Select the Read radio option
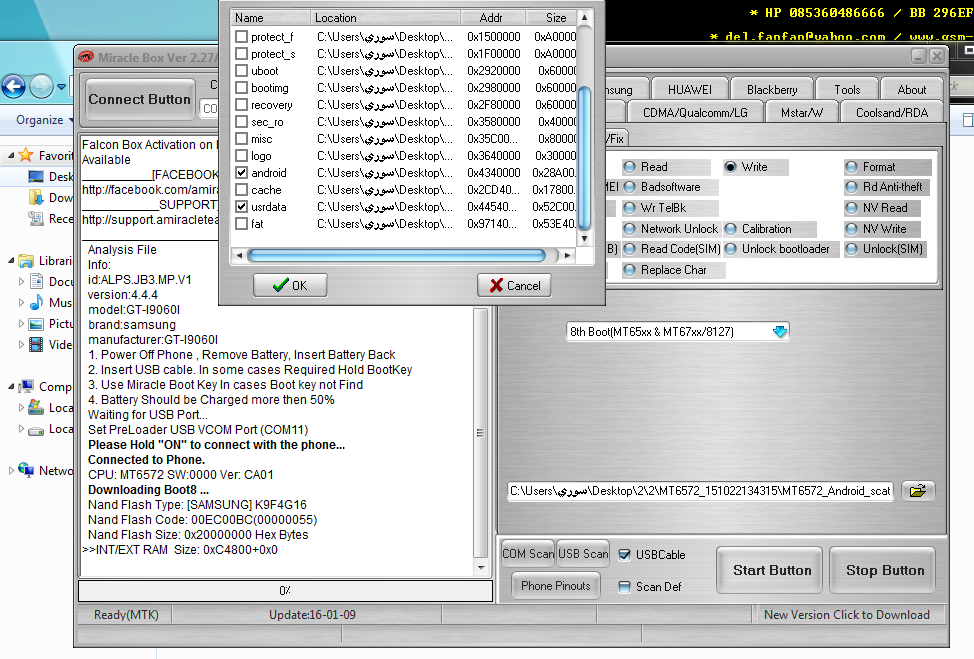The image size is (974, 659). (629, 166)
